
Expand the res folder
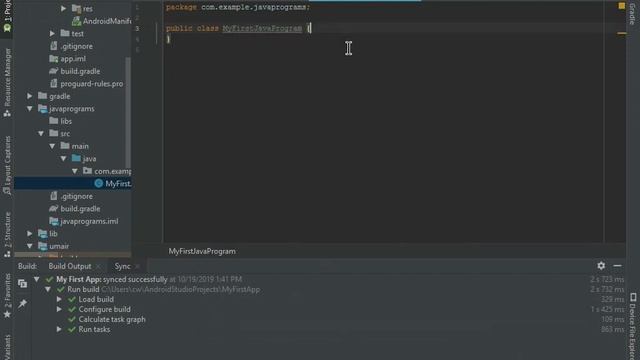63,8
